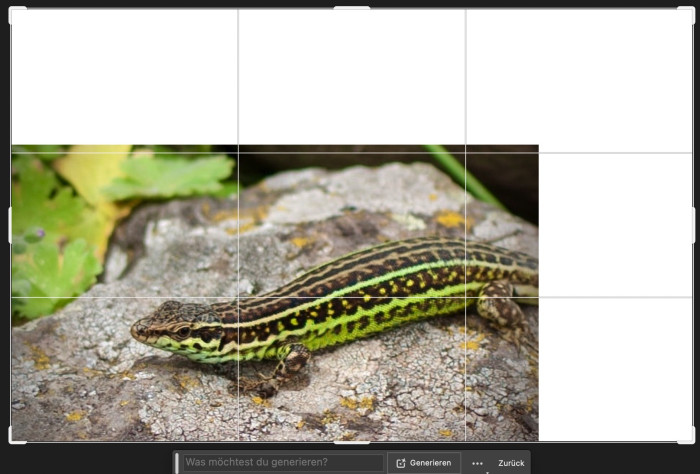700x474 pixels.
Task: Click the left-middle crop edge handle
Action: click(11, 225)
